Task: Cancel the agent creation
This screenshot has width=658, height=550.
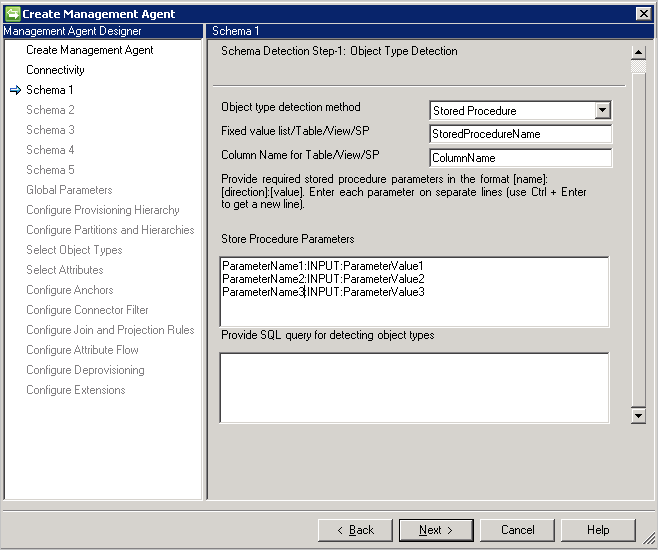Action: tap(517, 530)
